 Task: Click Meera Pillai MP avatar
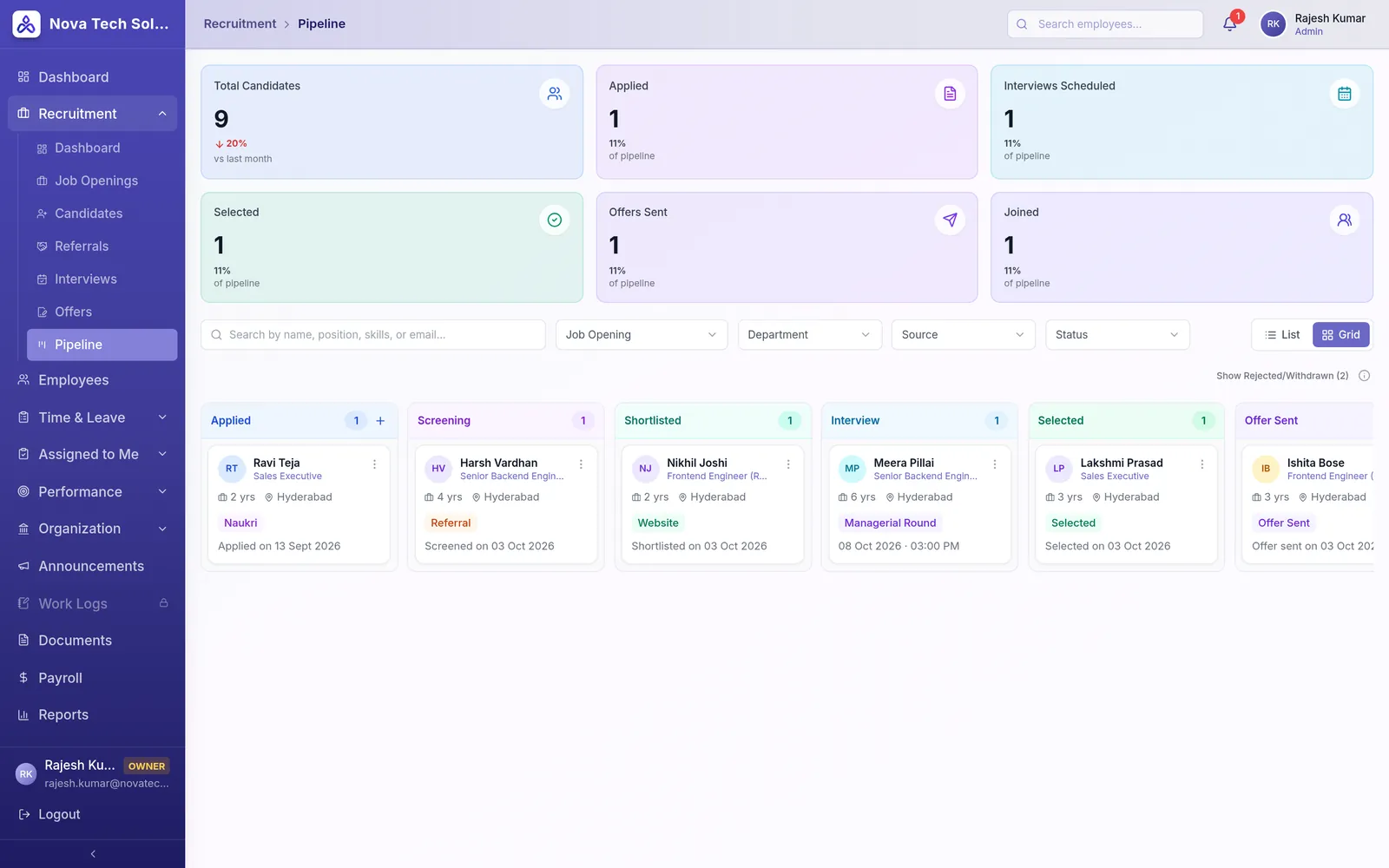[852, 469]
